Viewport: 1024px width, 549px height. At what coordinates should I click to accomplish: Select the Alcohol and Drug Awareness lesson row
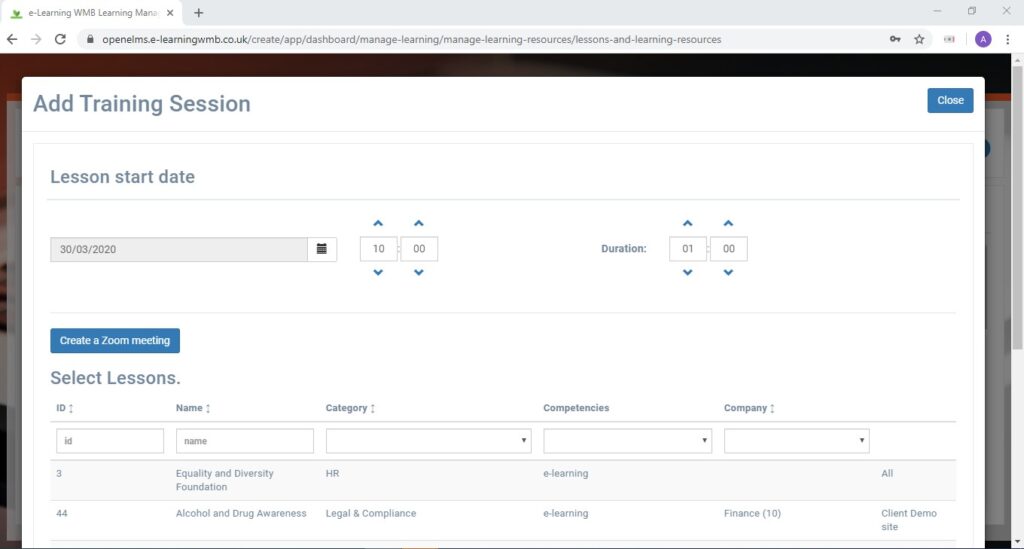pyautogui.click(x=503, y=520)
